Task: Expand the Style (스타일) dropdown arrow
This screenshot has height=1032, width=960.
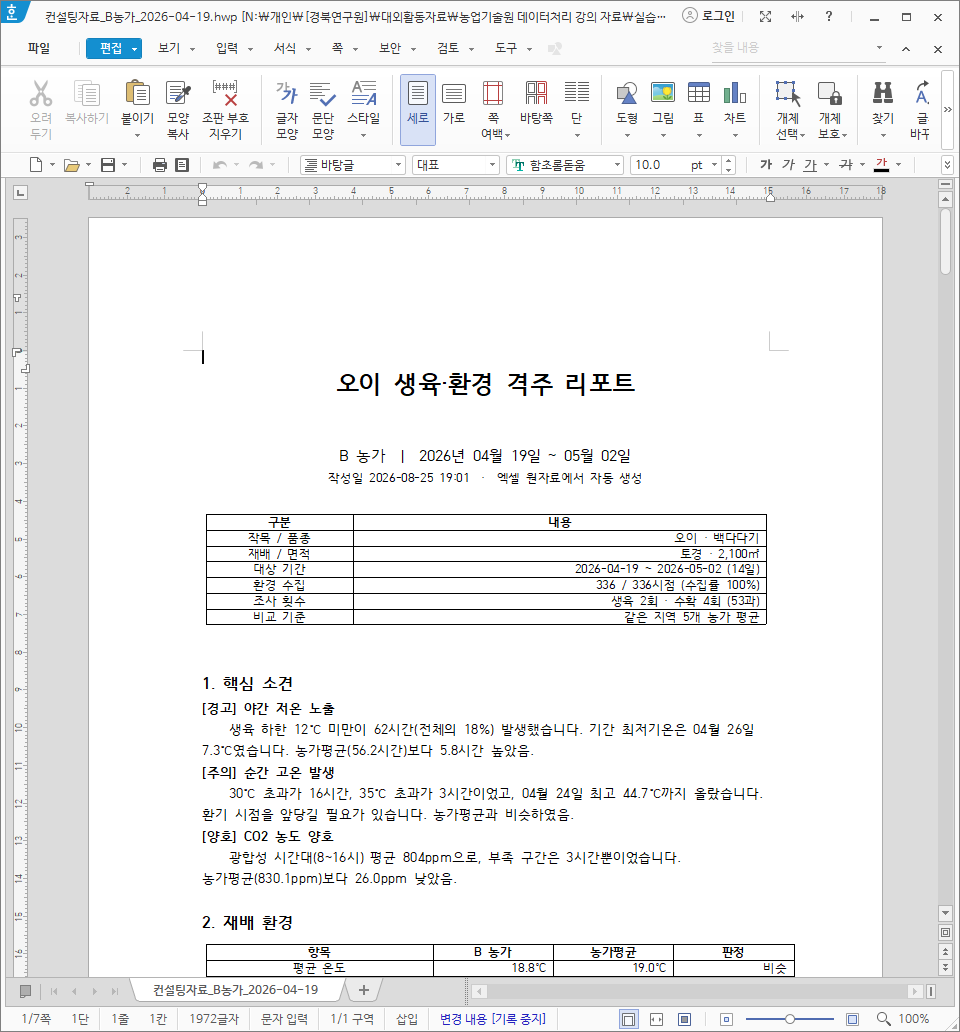Action: (364, 135)
